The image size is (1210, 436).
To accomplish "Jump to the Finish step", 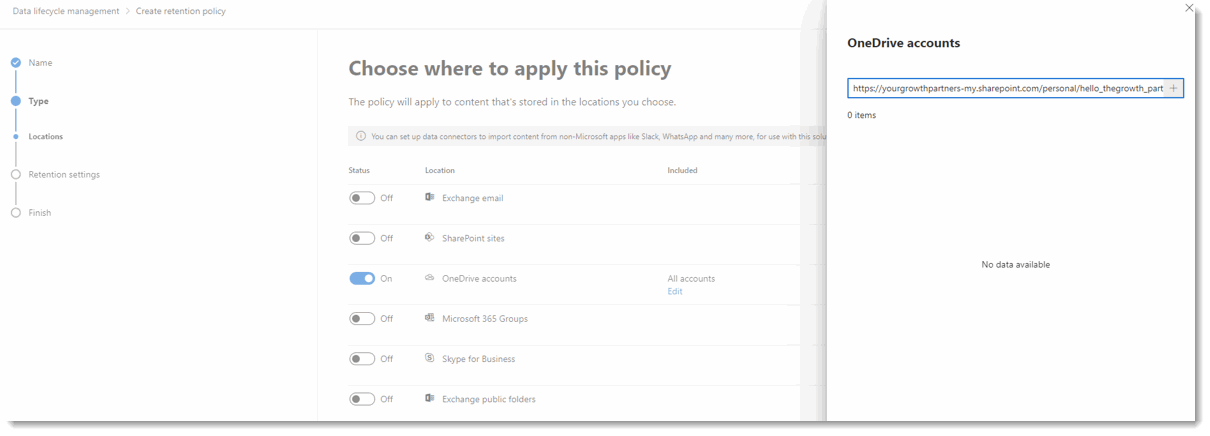I will point(40,212).
